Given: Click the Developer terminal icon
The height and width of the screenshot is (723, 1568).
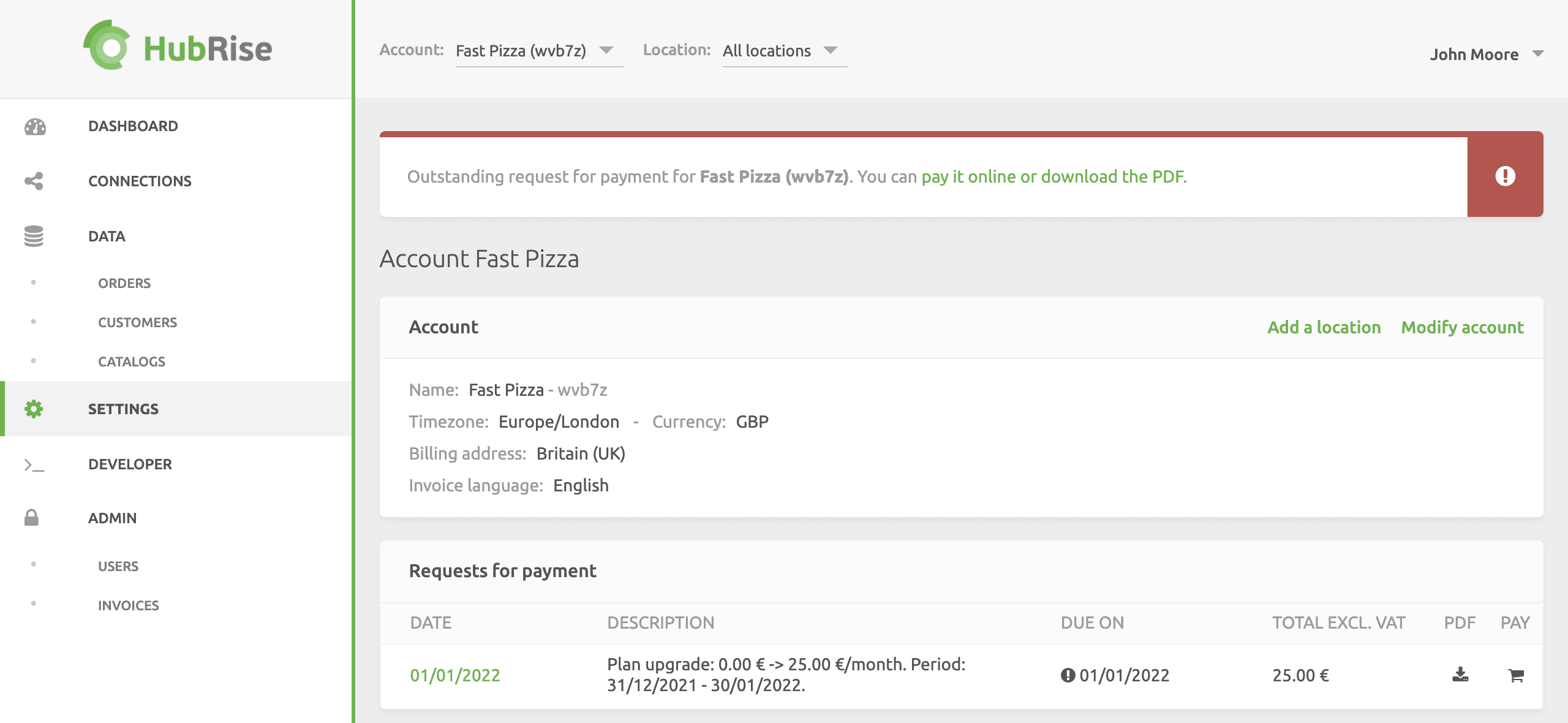Looking at the screenshot, I should (x=34, y=464).
